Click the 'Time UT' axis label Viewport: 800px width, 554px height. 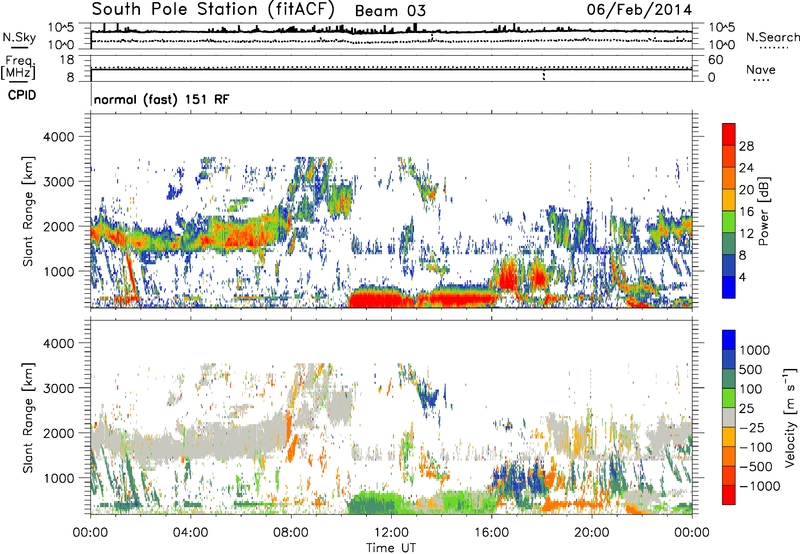click(x=391, y=548)
